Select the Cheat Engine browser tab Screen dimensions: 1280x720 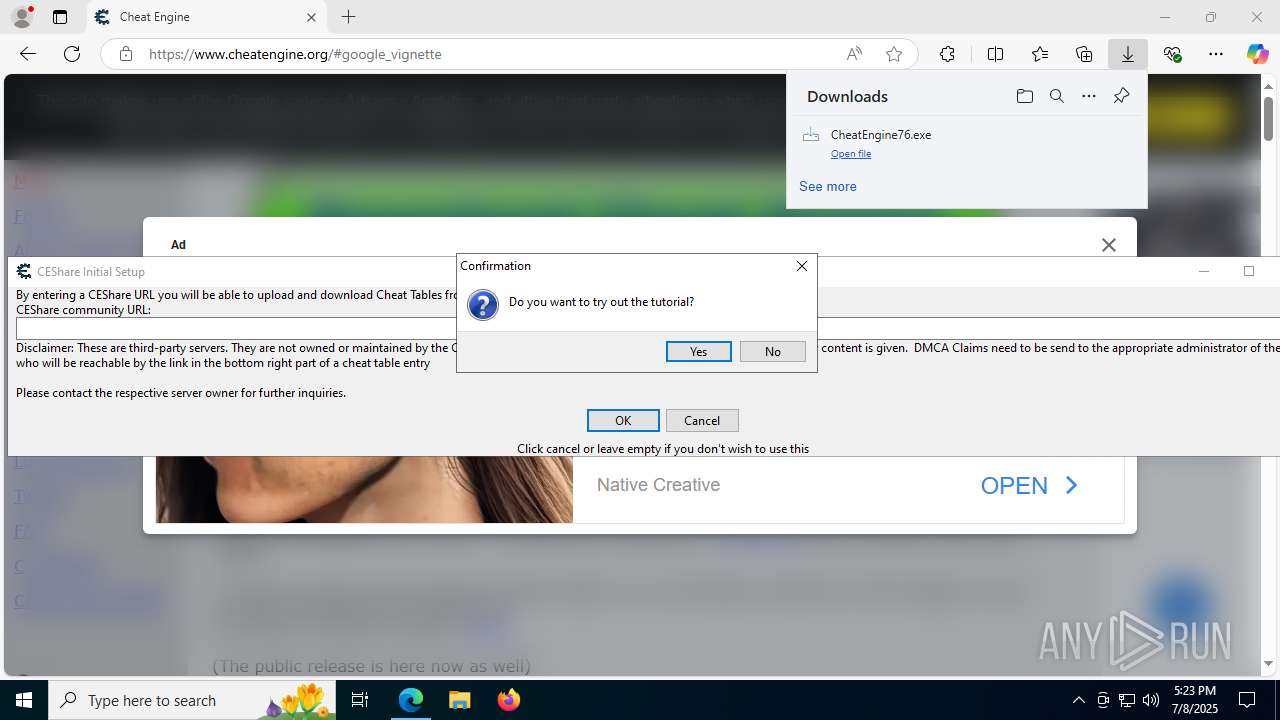click(x=207, y=17)
